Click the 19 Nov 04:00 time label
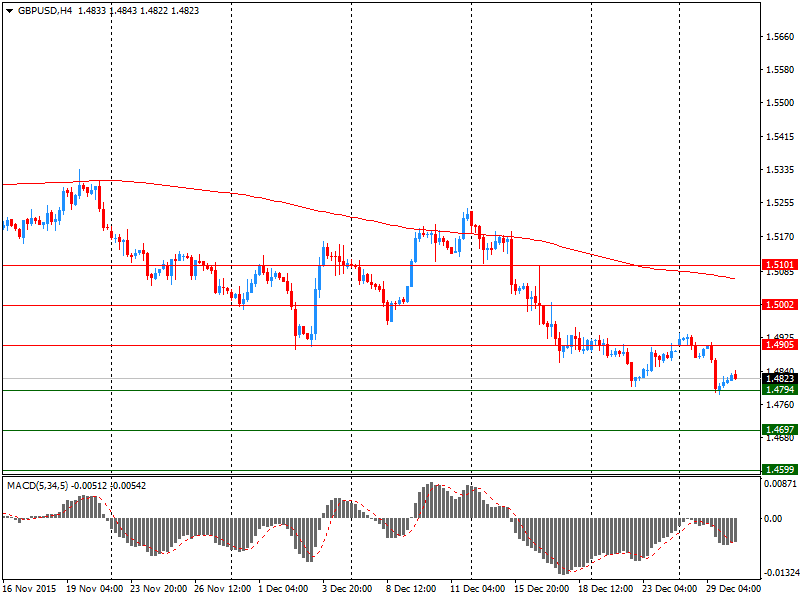Viewport: 800px width, 600px height. coord(94,588)
